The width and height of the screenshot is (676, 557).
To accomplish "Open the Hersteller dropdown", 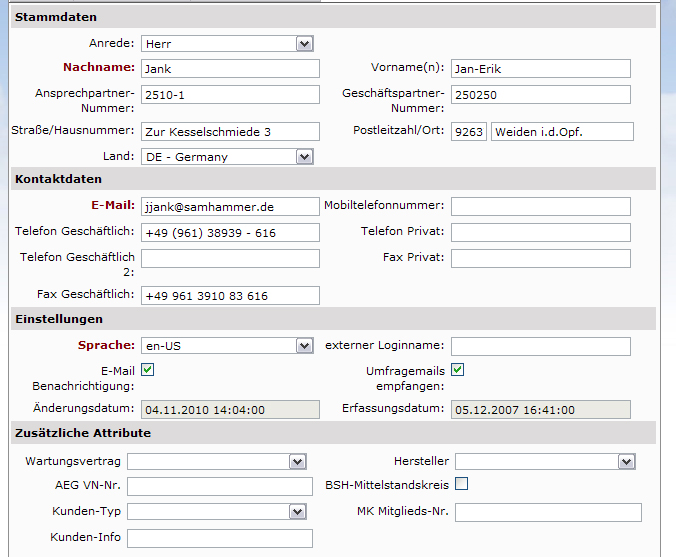I will [x=545, y=461].
